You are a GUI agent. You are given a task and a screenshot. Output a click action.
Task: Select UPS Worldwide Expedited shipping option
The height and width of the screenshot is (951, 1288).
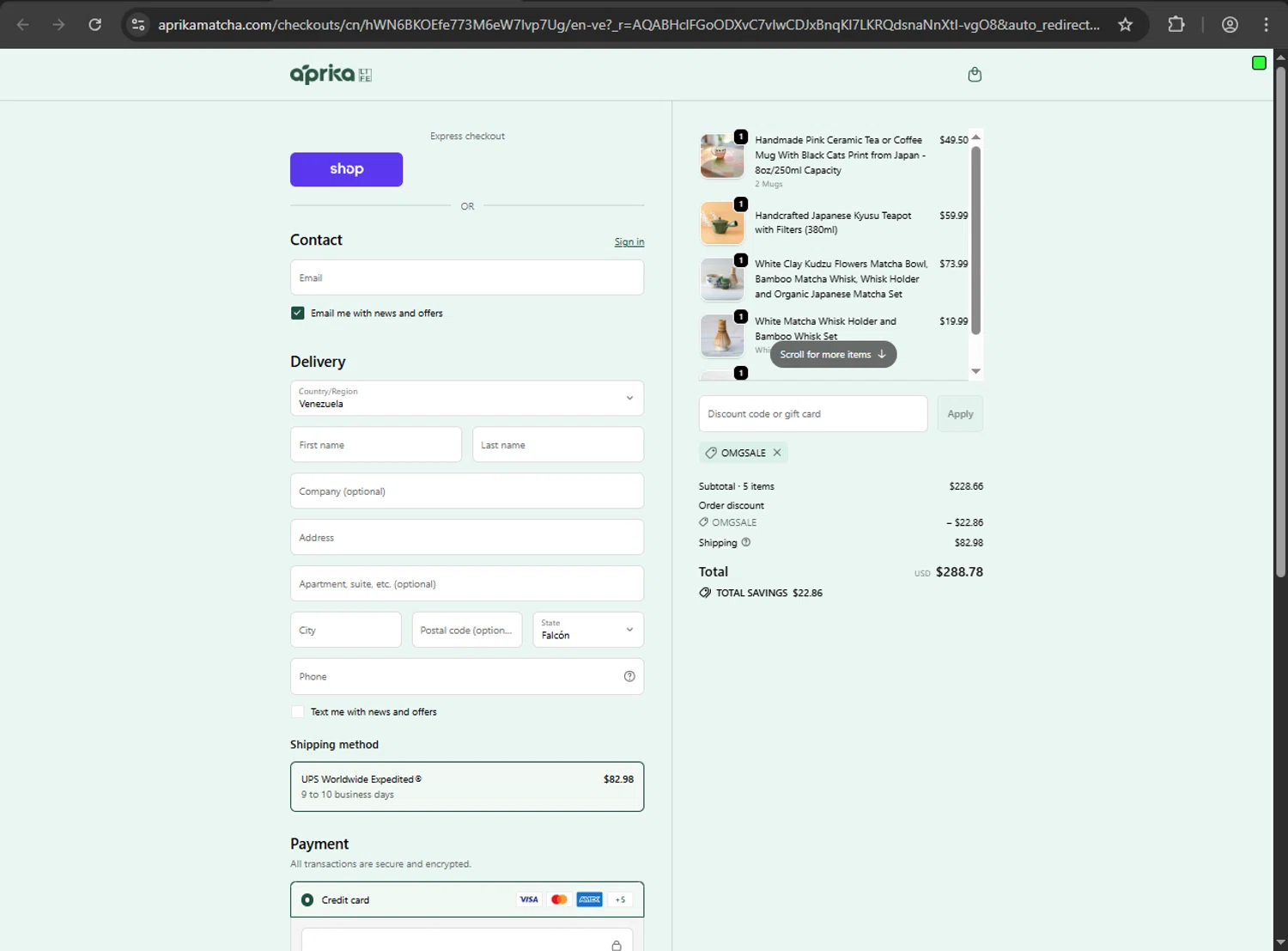(467, 787)
